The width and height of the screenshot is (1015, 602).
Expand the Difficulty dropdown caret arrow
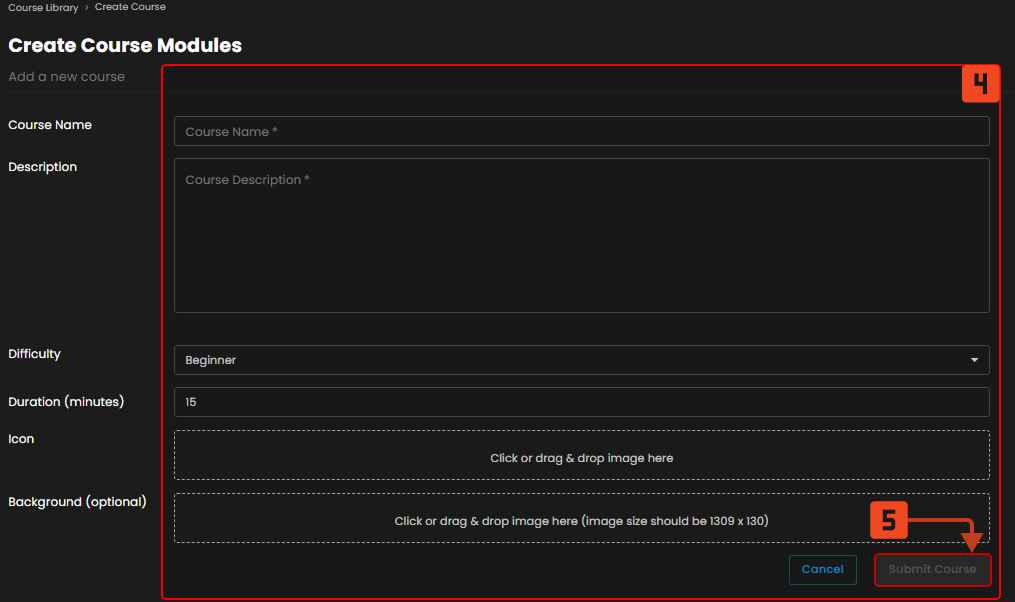pos(974,360)
